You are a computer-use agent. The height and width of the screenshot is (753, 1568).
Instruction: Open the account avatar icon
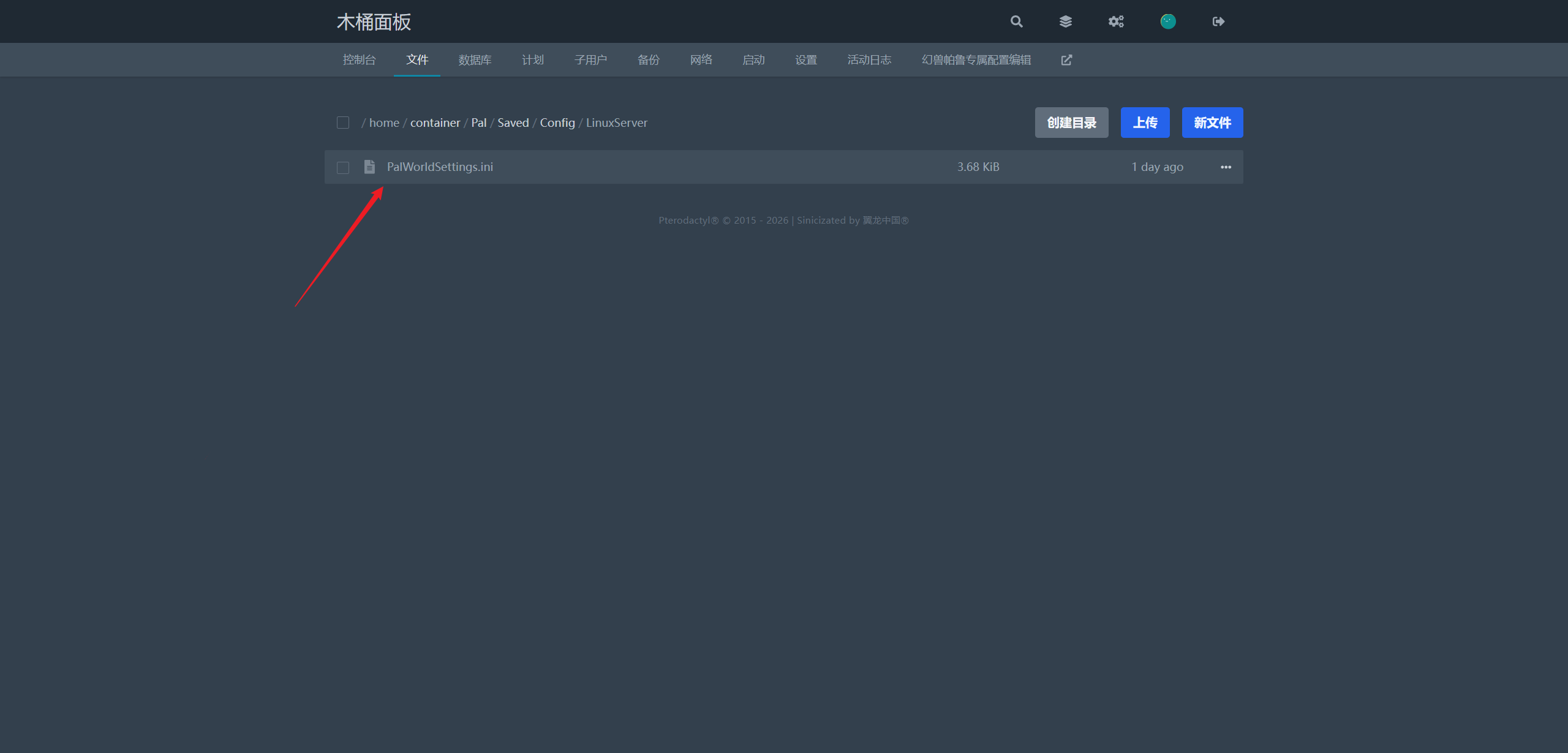[1168, 21]
